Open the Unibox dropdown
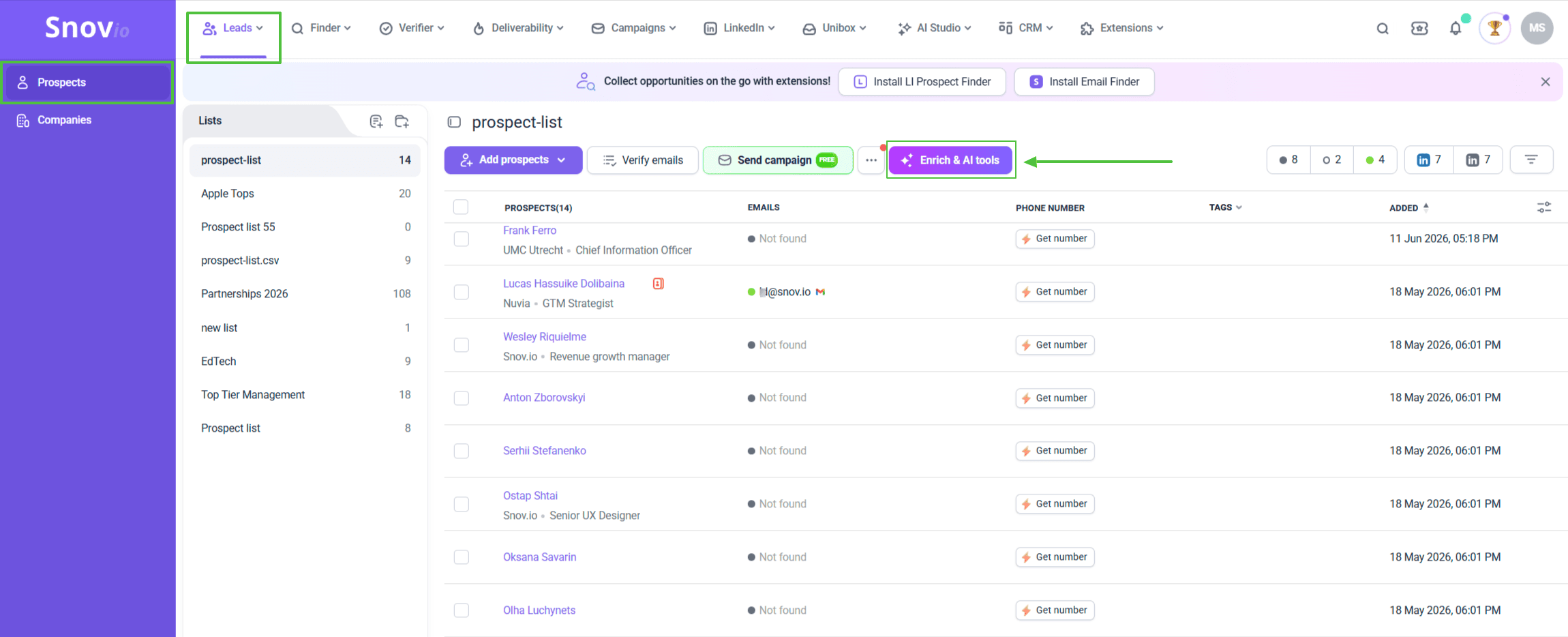The height and width of the screenshot is (637, 1568). click(x=834, y=28)
